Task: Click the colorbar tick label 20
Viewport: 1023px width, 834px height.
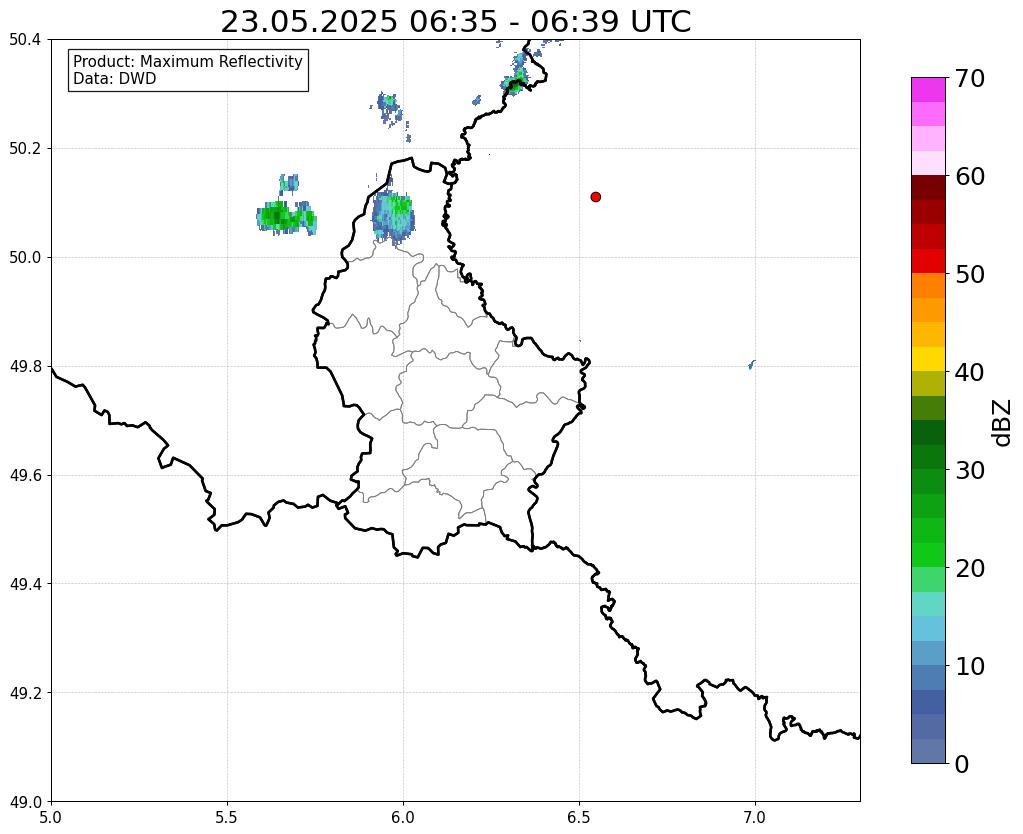Action: point(970,568)
